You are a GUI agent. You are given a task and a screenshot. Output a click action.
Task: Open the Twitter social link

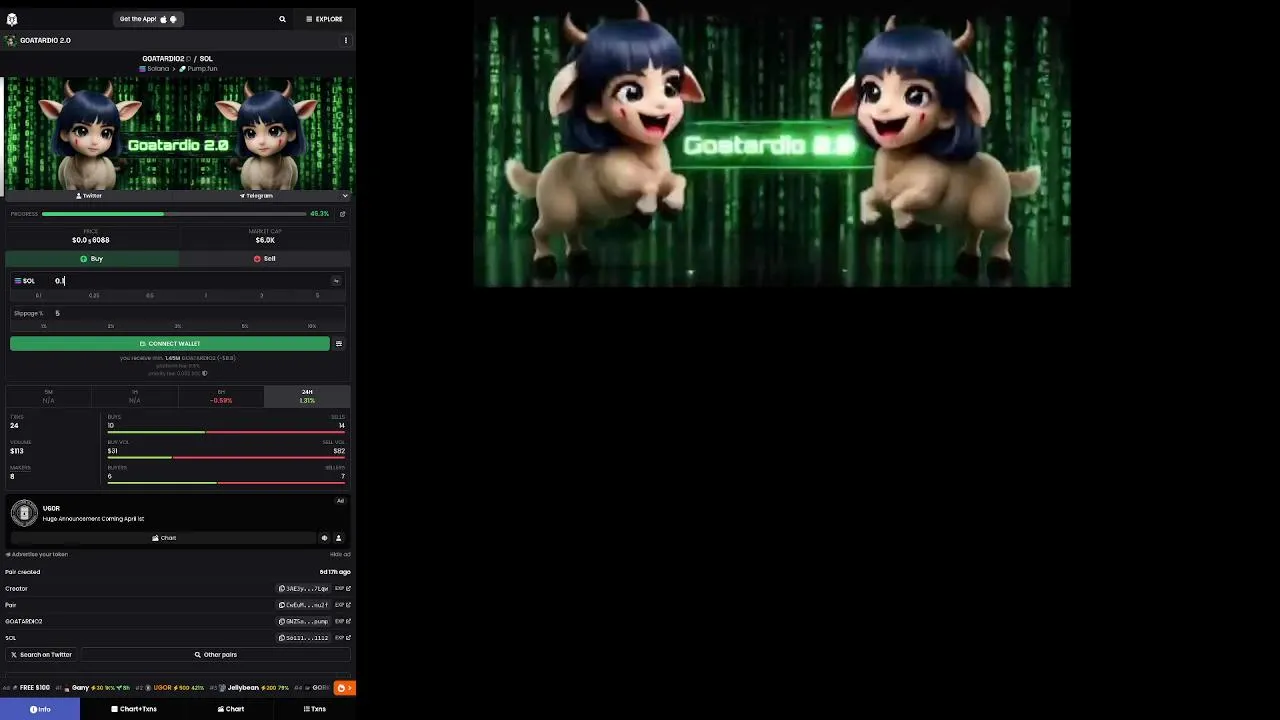tap(89, 196)
